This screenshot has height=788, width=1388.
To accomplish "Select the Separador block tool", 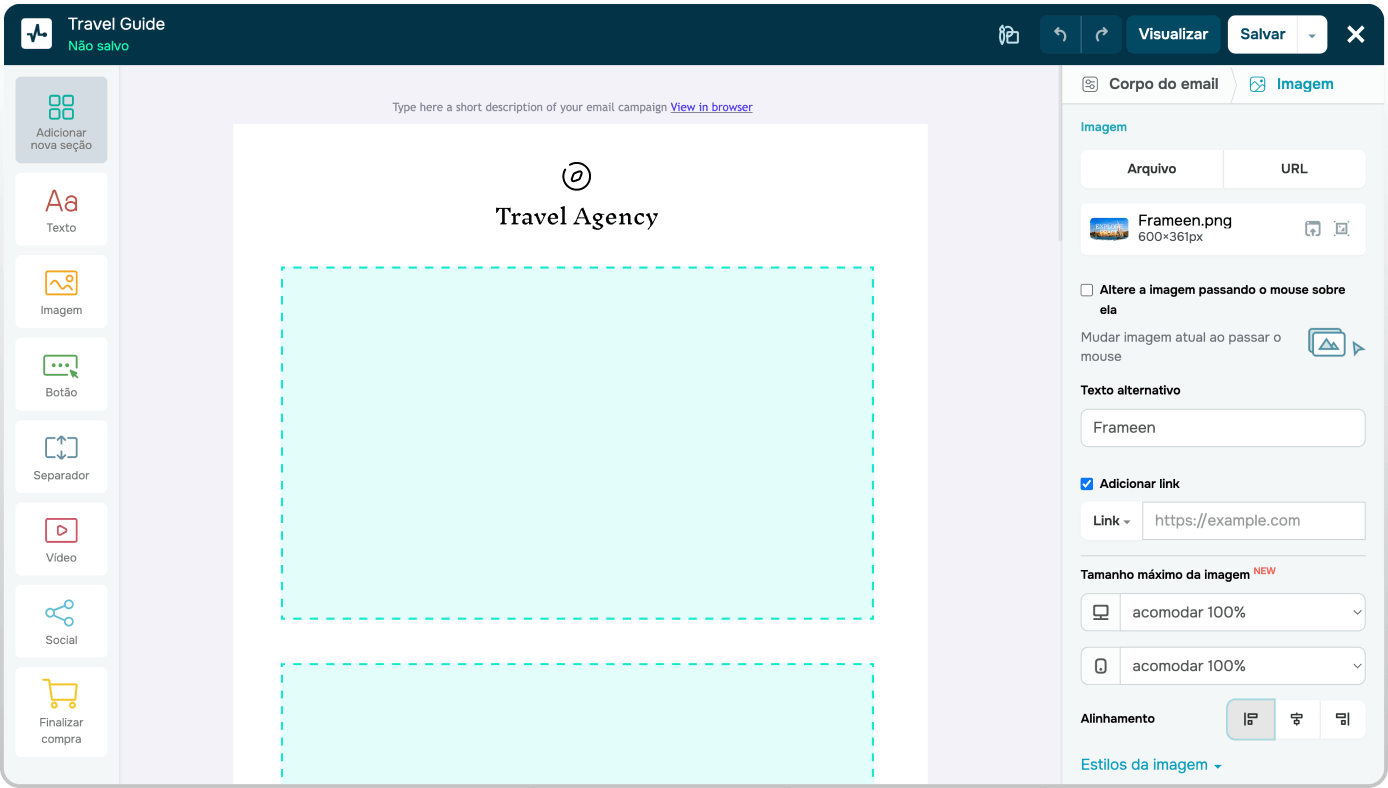I will pos(61,457).
